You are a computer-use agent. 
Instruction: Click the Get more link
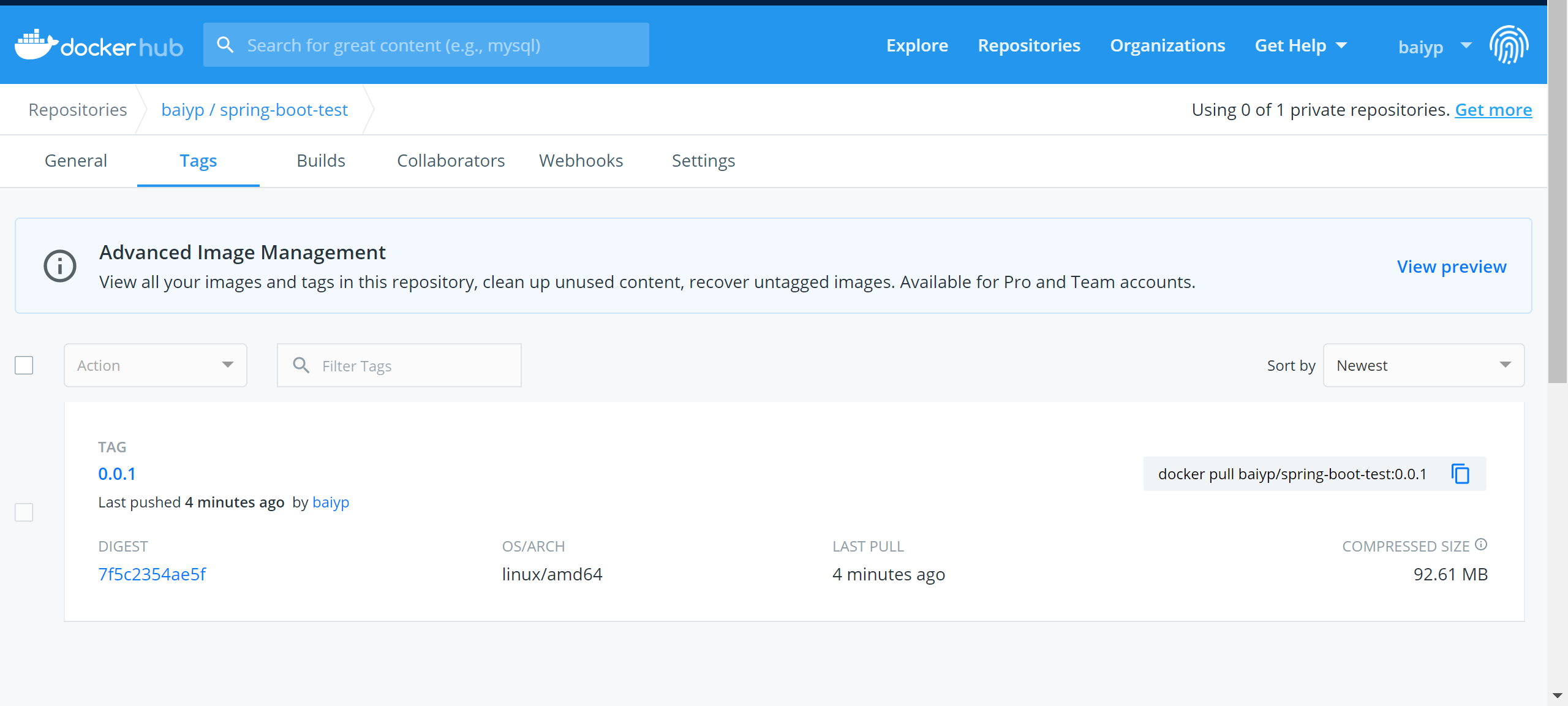point(1493,110)
